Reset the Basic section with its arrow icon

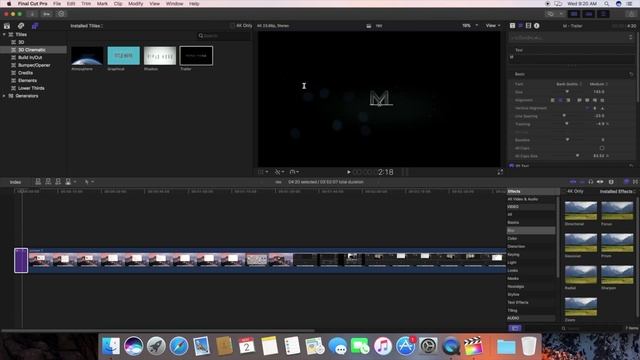point(631,74)
